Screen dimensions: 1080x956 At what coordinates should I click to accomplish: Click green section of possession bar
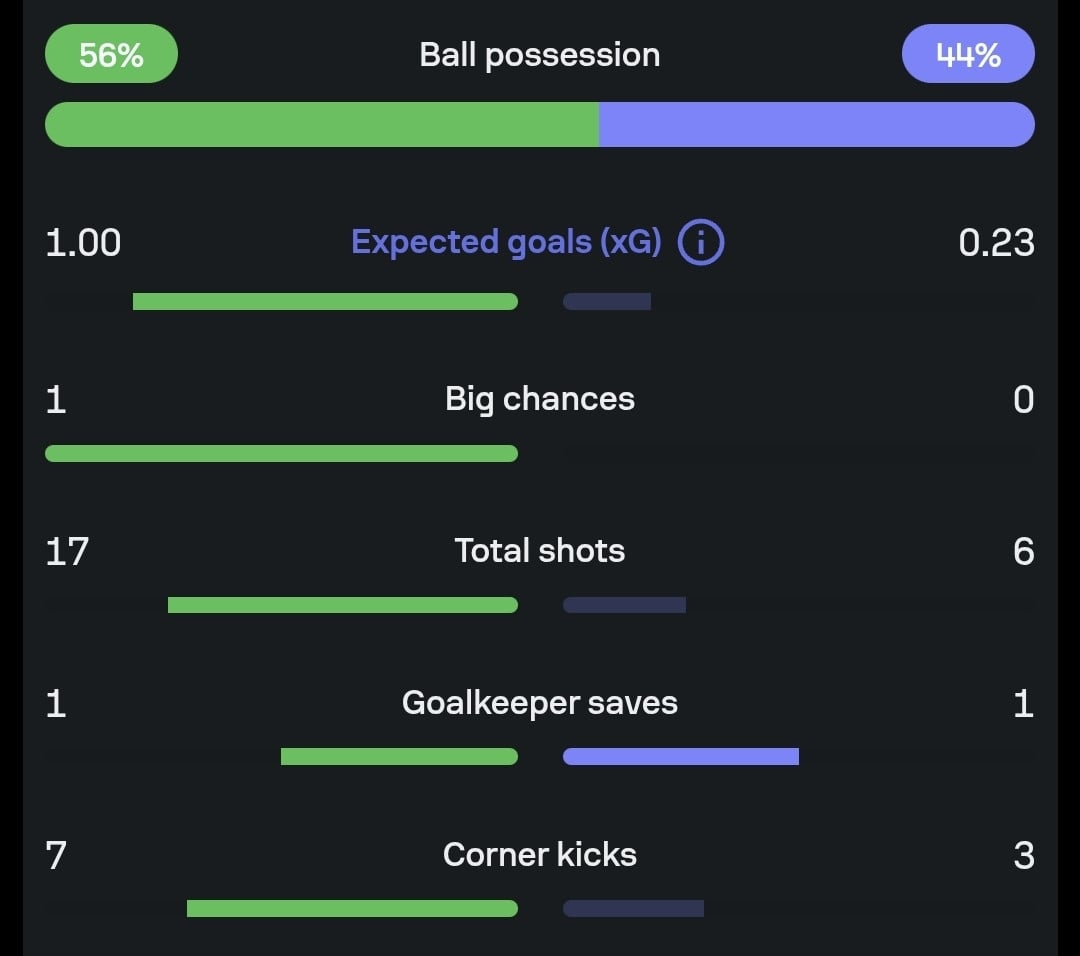point(322,125)
